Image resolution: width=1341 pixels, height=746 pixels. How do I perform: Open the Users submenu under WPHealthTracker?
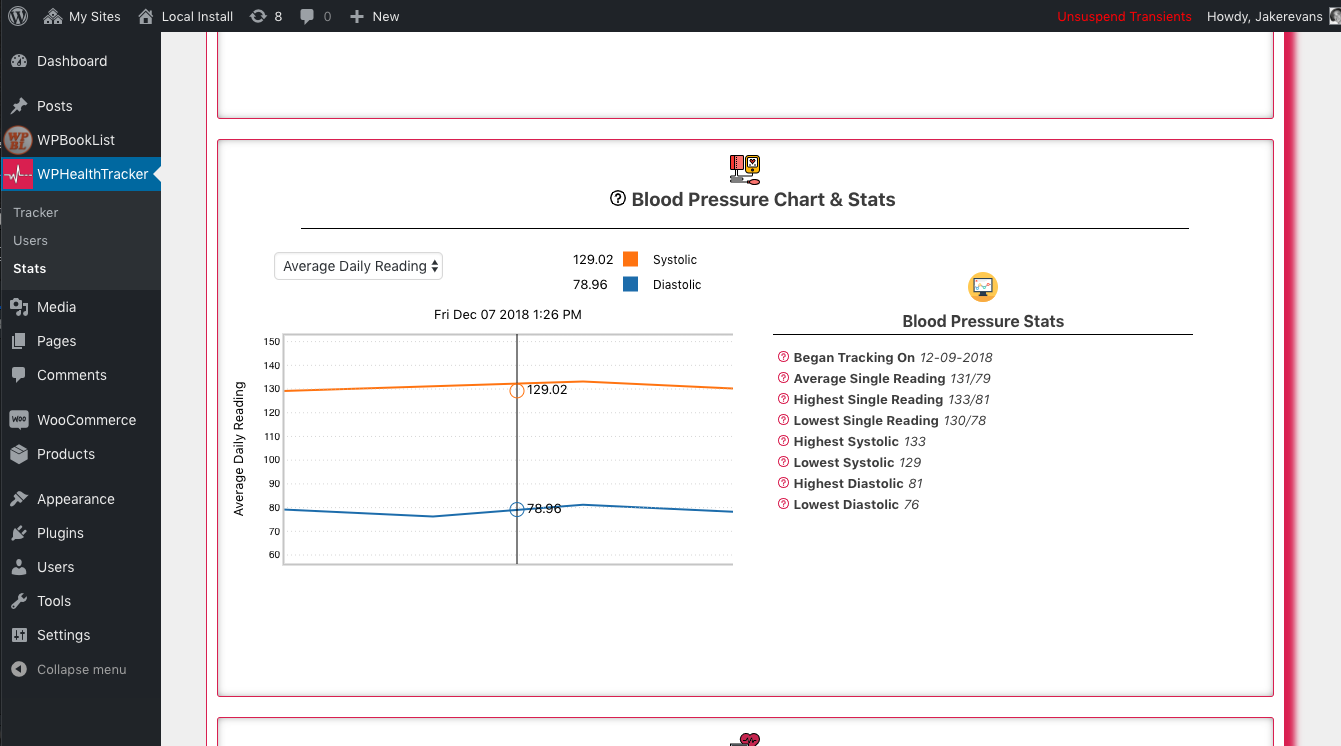pyautogui.click(x=31, y=240)
